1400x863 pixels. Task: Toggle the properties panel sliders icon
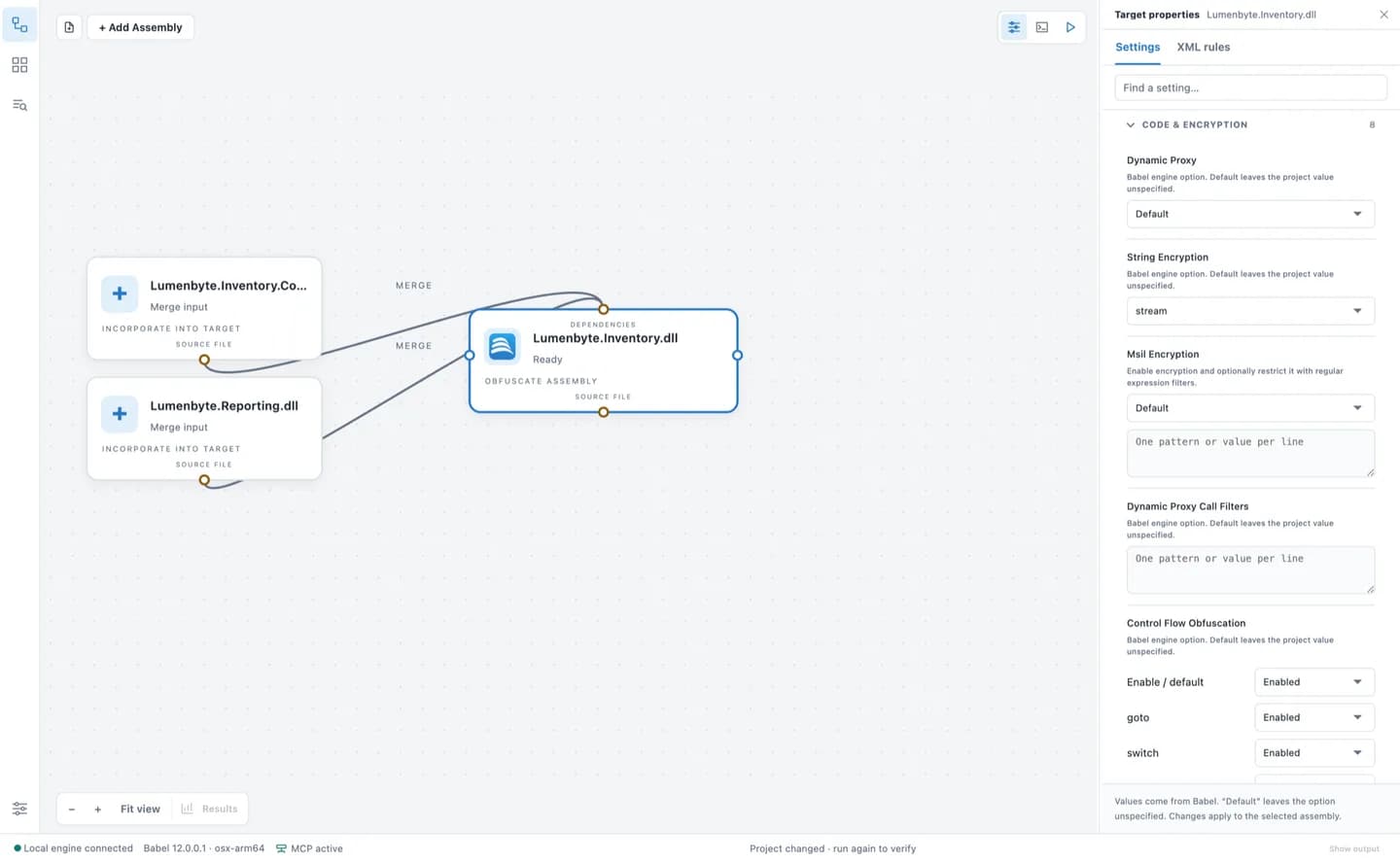point(1014,27)
